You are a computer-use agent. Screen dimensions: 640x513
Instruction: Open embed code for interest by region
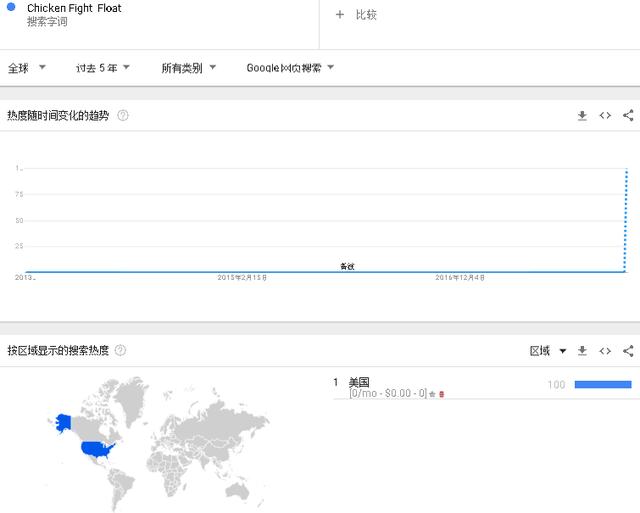click(605, 351)
